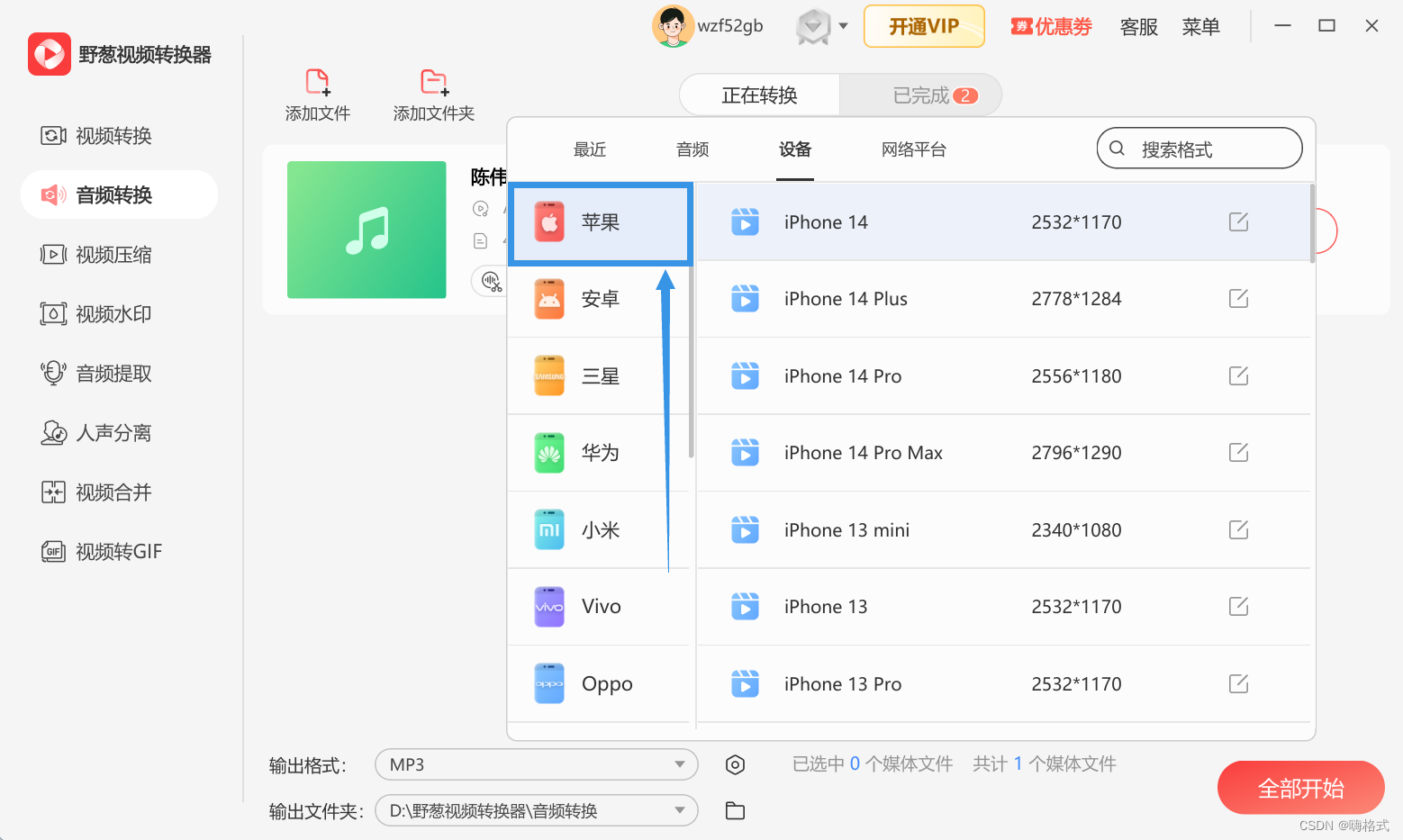Viewport: 1403px width, 840px height.
Task: Open the 设备 format tab
Action: click(x=795, y=149)
